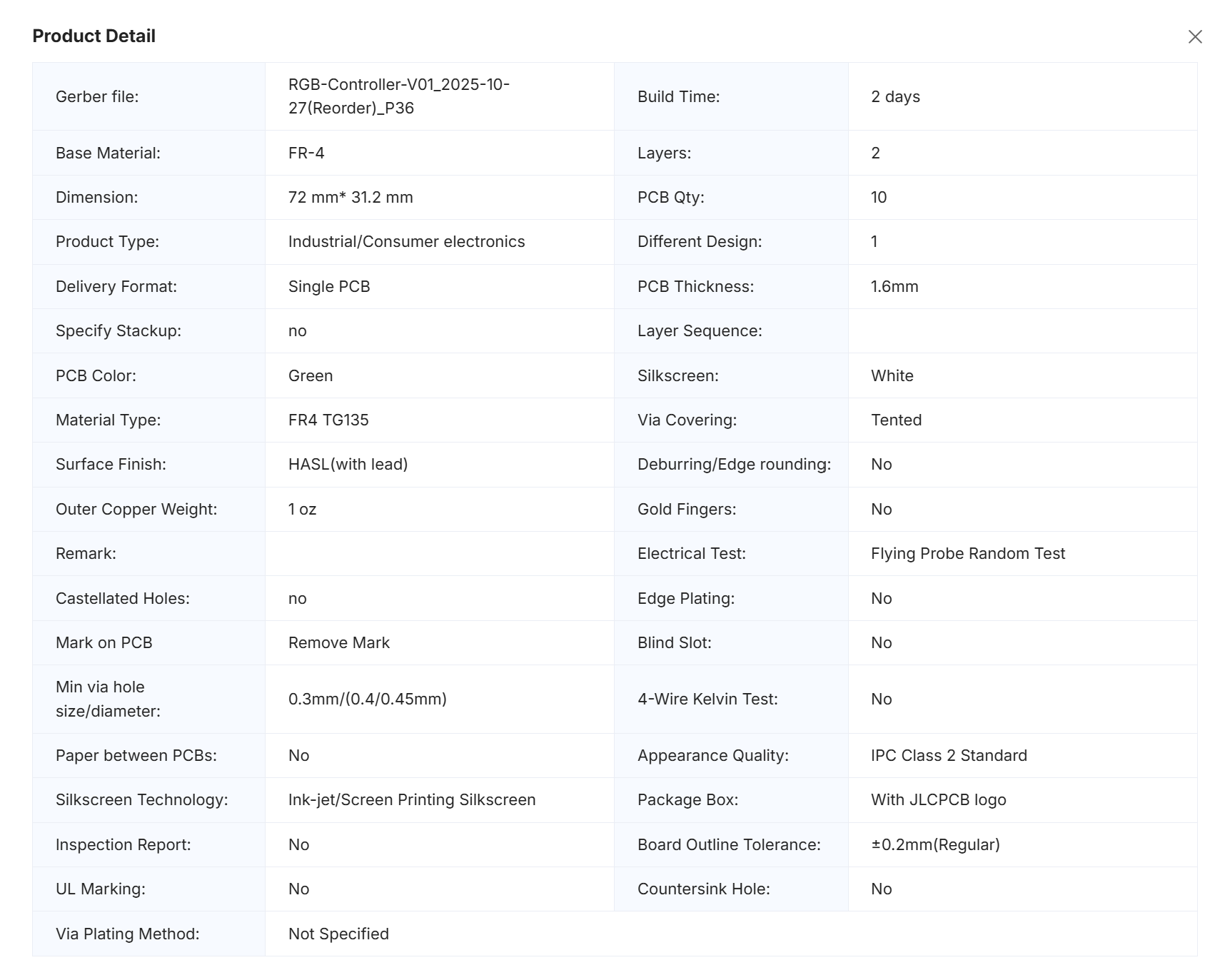Click the FR4 TG135 material type value
Viewport: 1230px width, 980px height.
pos(328,420)
